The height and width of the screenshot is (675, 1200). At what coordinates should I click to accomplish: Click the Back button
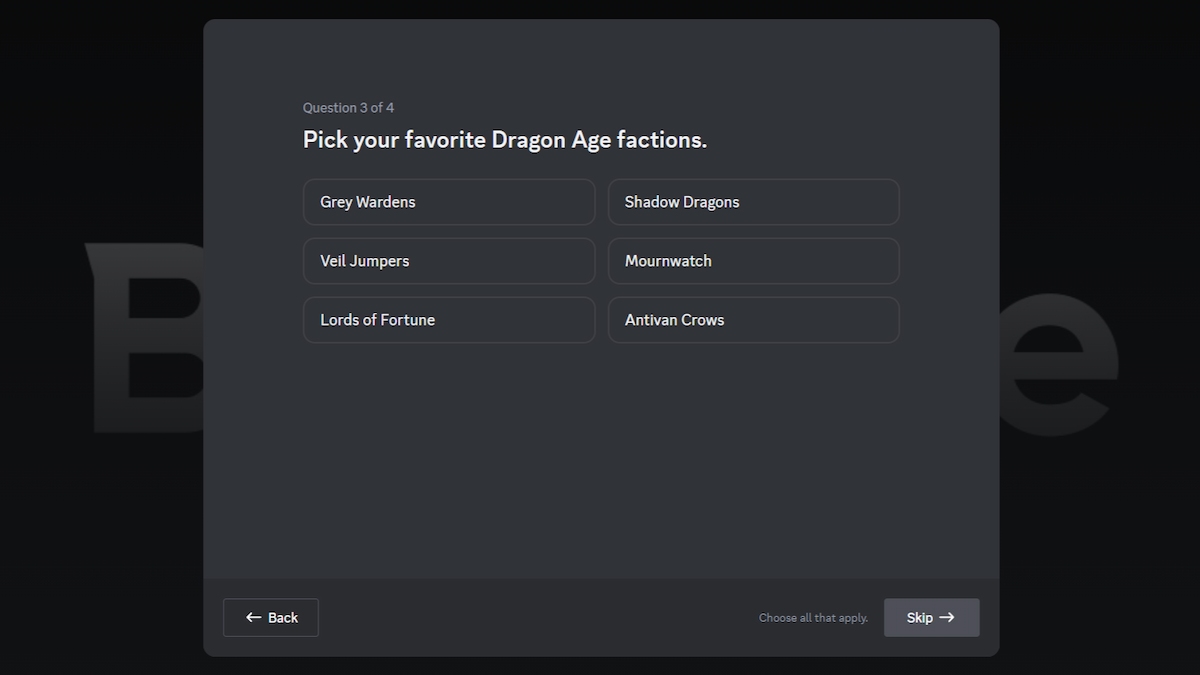click(x=270, y=617)
